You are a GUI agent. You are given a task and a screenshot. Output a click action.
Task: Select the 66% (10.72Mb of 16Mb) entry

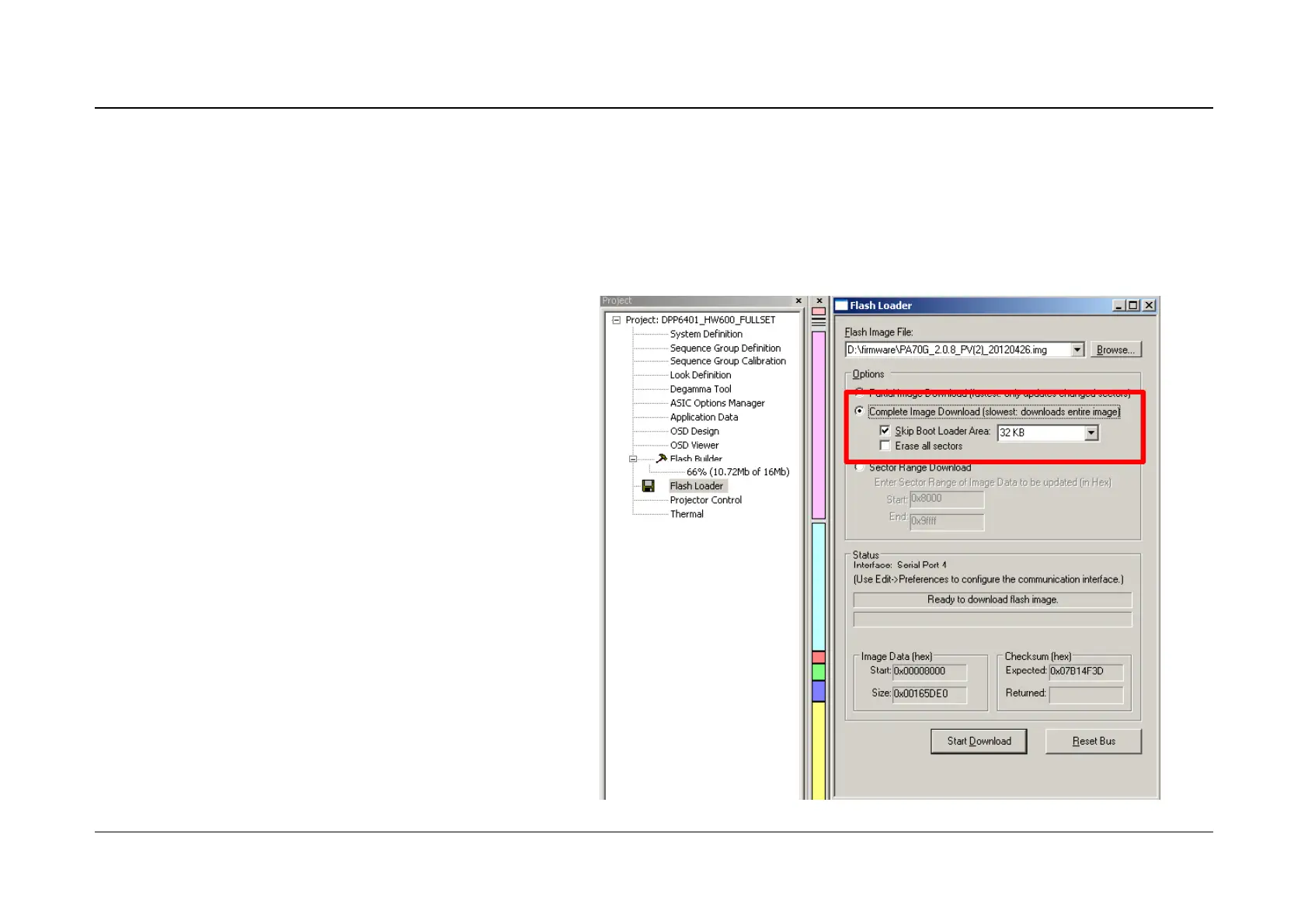click(738, 472)
